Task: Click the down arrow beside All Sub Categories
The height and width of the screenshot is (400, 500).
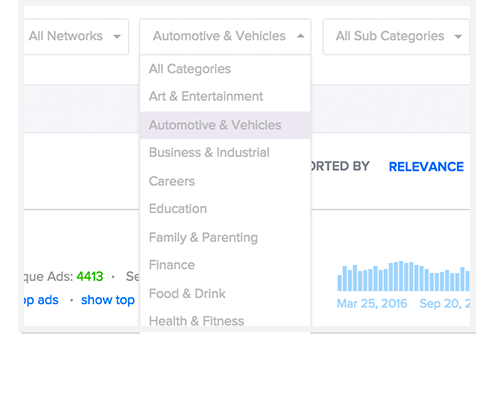Action: 458,36
